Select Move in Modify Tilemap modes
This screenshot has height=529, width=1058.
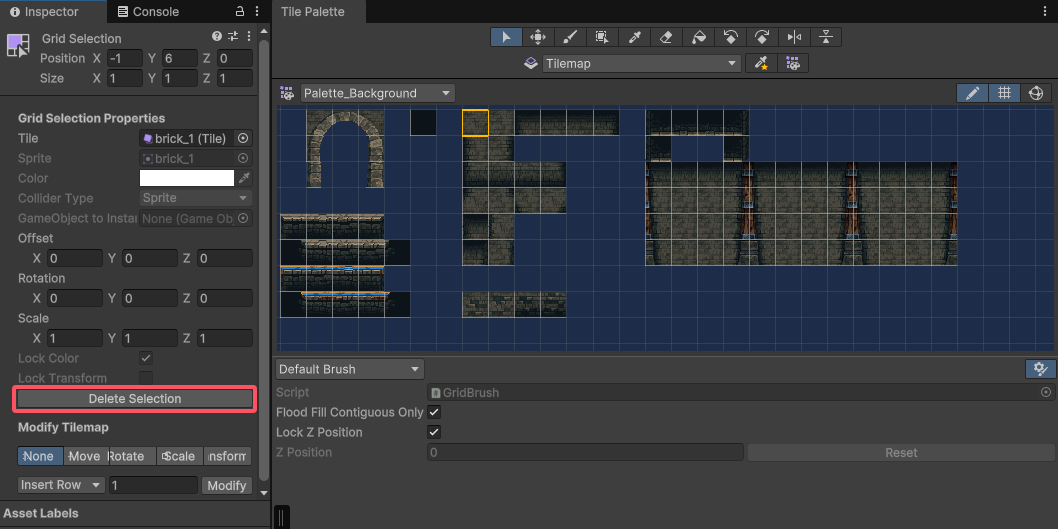point(86,456)
